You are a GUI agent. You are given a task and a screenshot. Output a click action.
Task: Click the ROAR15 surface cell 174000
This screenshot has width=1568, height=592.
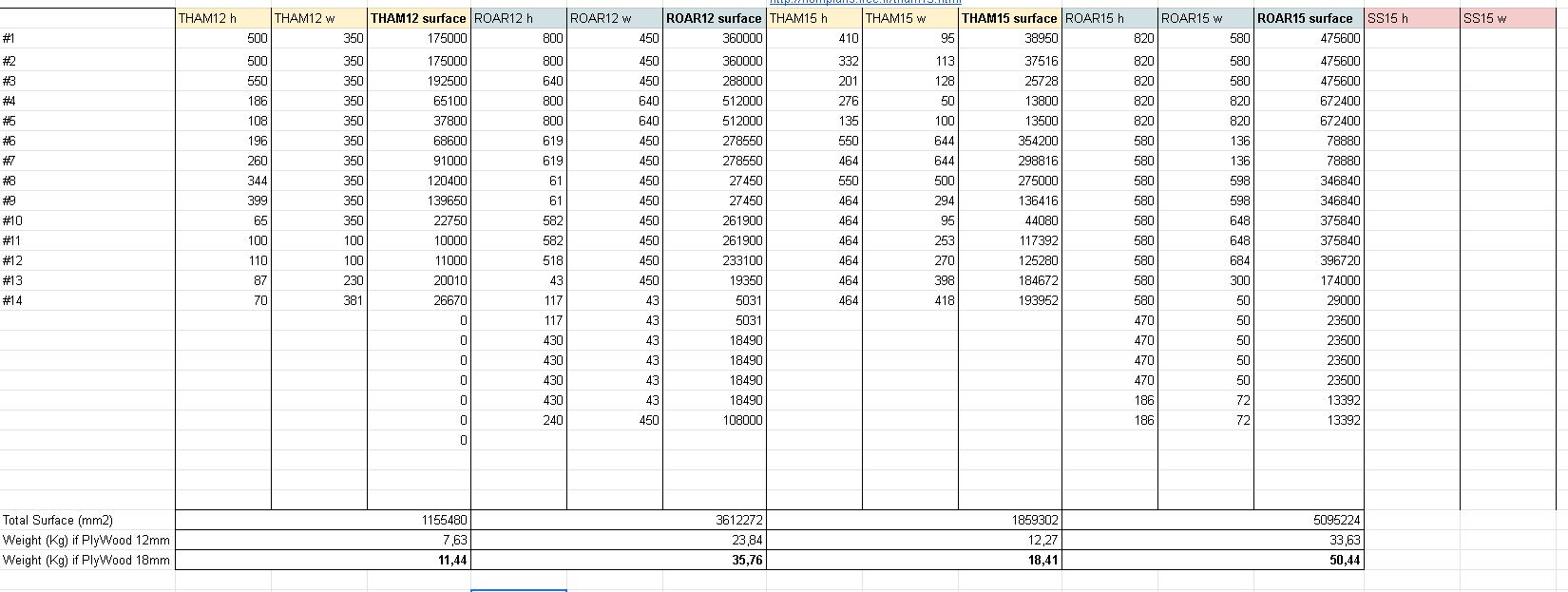[x=1309, y=280]
